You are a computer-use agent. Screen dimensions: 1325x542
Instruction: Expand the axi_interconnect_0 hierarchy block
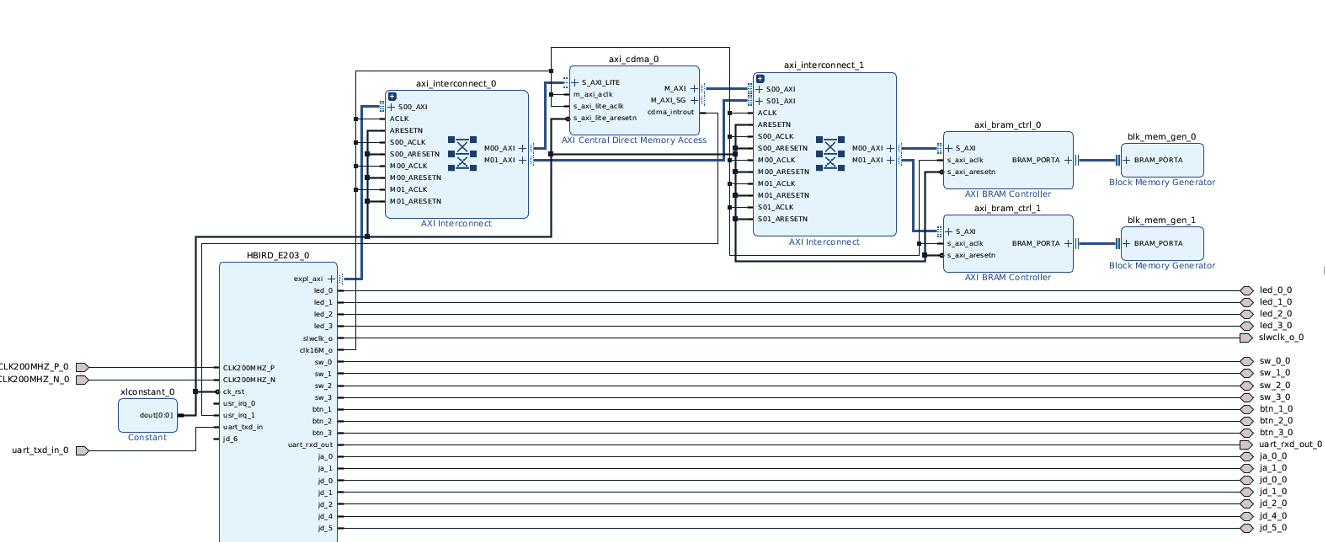pos(392,96)
